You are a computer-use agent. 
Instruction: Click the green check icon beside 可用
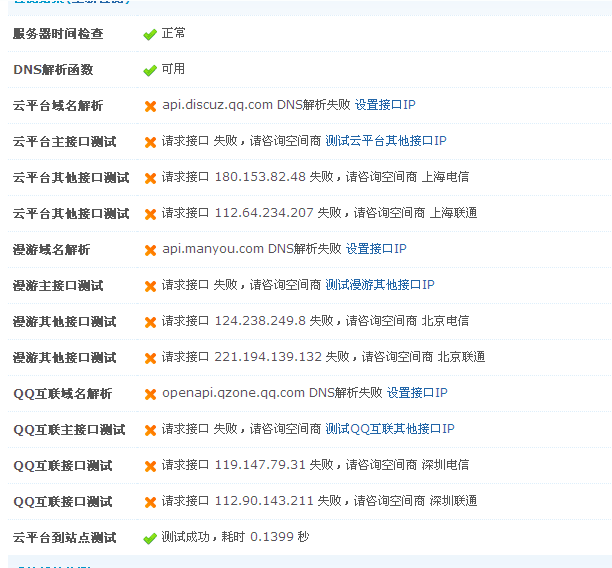[150, 71]
